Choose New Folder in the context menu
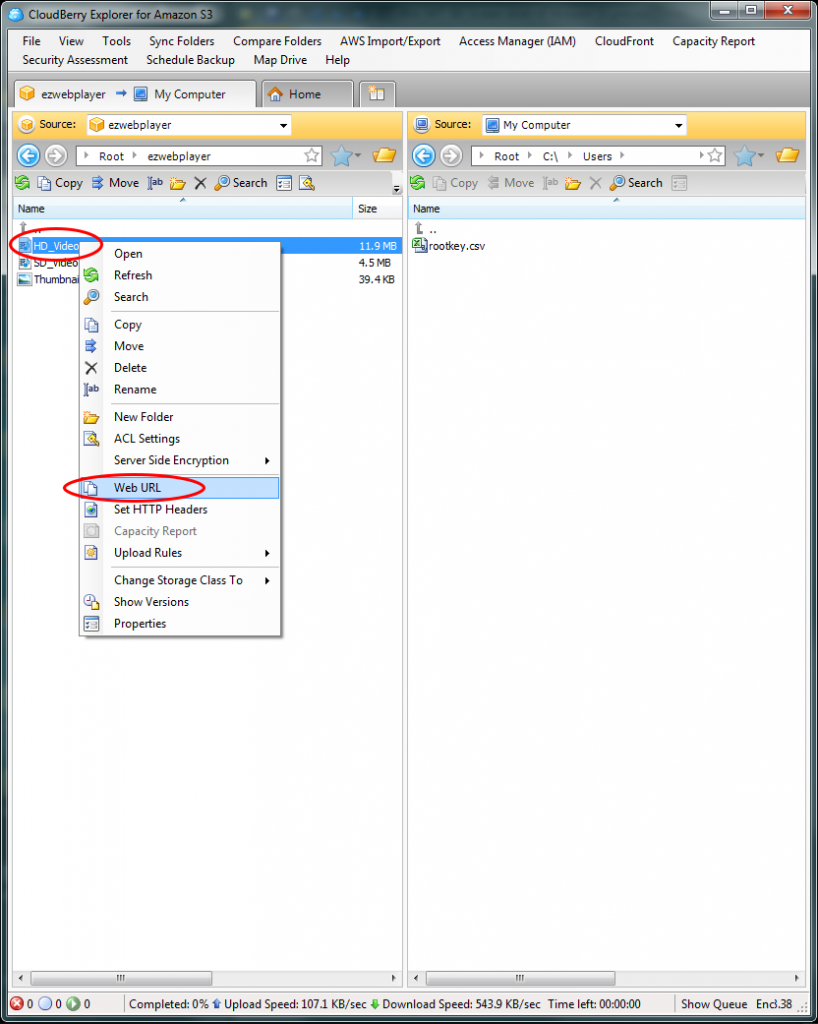 click(x=180, y=417)
